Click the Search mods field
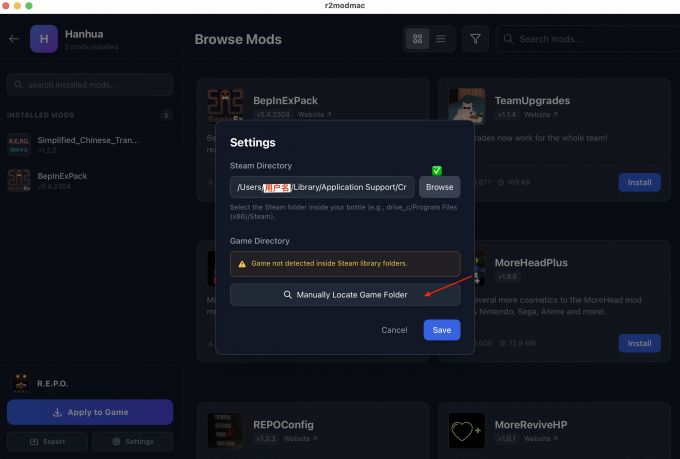 pos(589,39)
